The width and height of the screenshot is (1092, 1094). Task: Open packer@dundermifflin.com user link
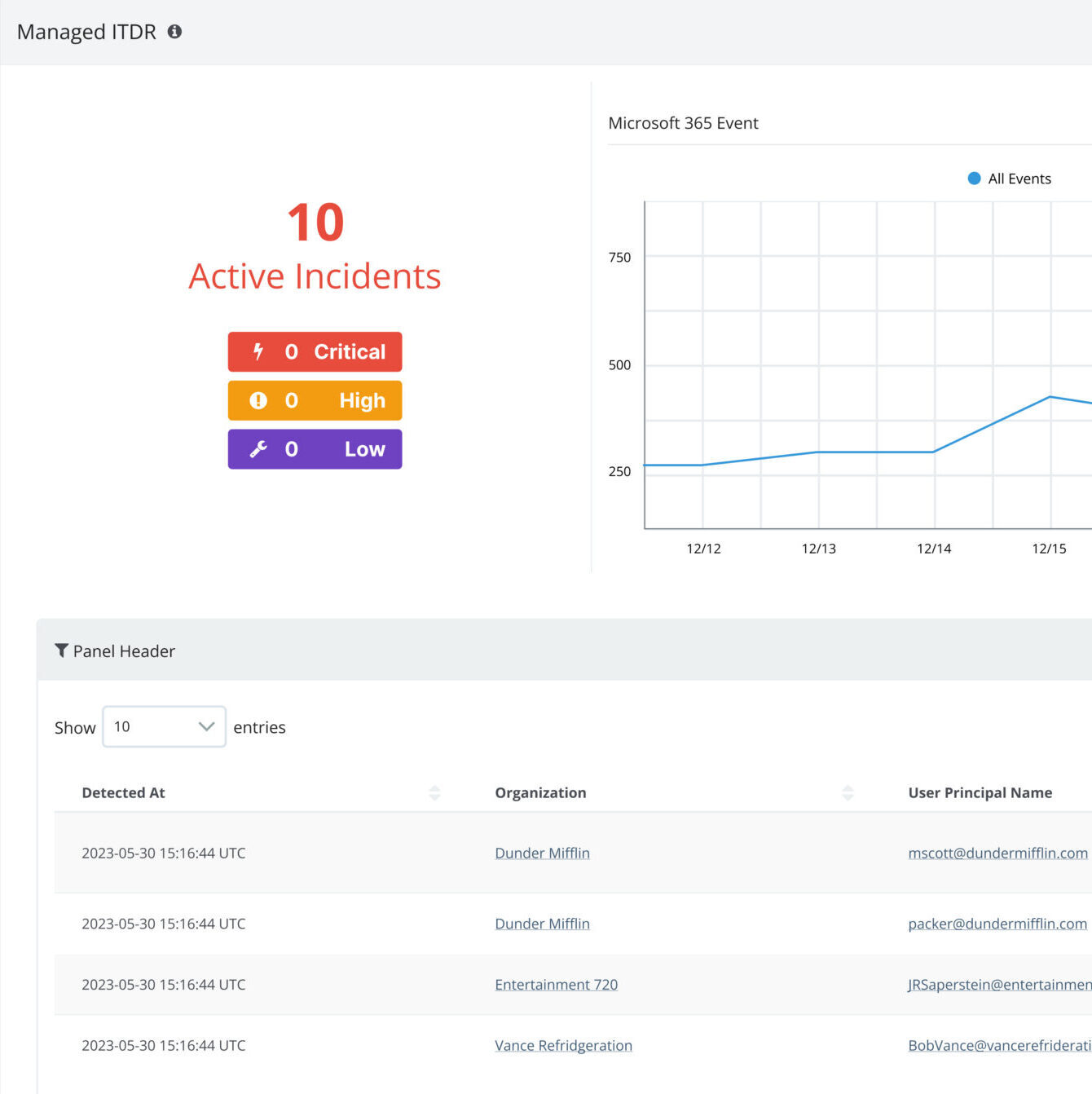(997, 924)
